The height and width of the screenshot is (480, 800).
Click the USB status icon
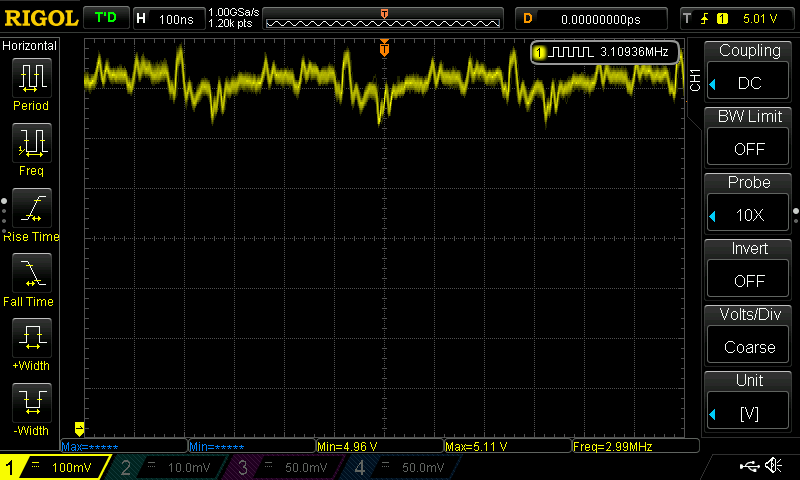(x=750, y=466)
